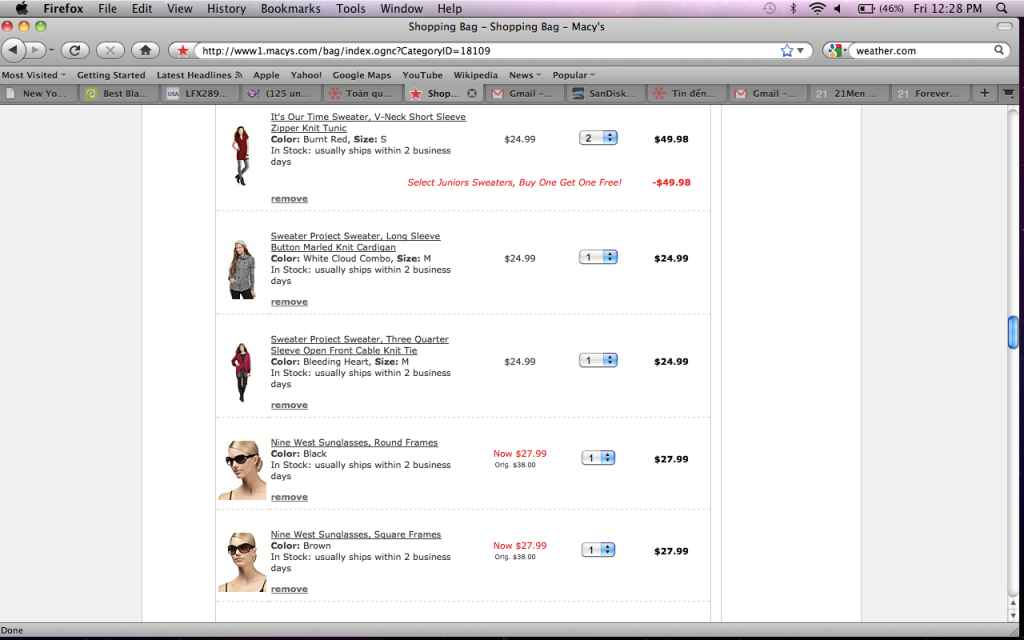Open quantity dropdown for Zipper Knit Tunic
The height and width of the screenshot is (640, 1024).
598,138
